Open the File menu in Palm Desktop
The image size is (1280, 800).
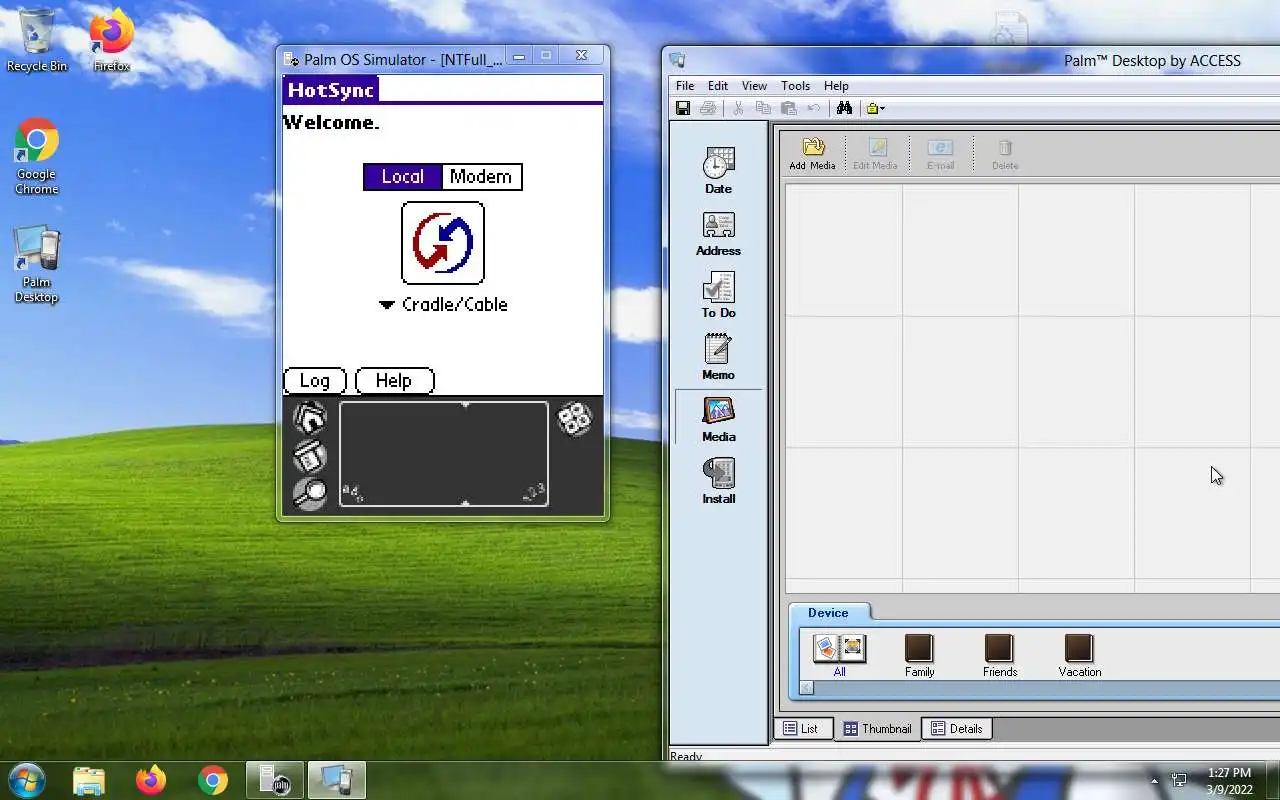pyautogui.click(x=685, y=86)
